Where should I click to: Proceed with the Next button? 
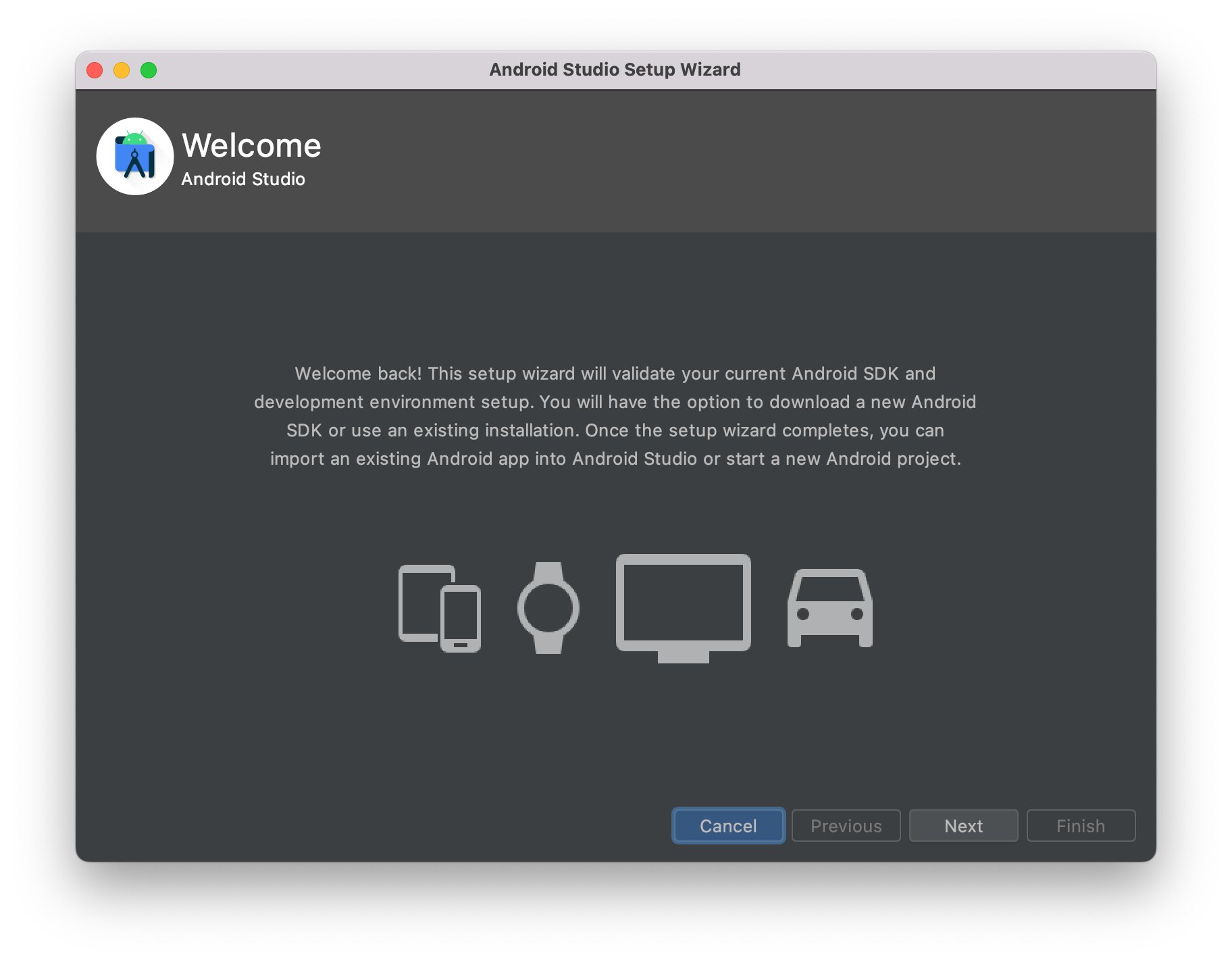click(x=963, y=826)
